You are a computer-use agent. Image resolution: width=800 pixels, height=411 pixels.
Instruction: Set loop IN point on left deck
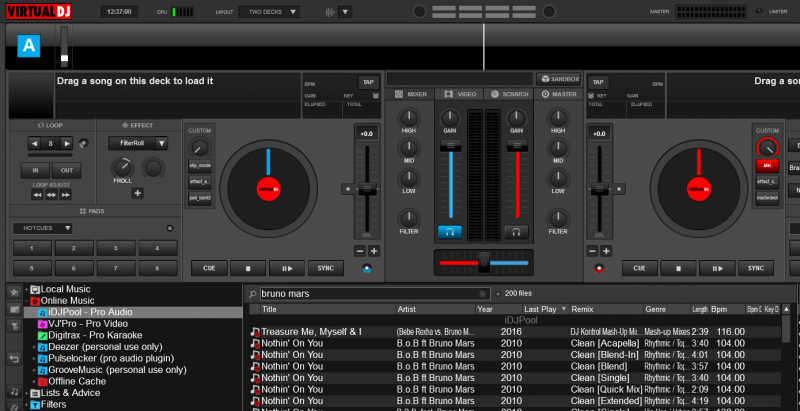[35, 170]
